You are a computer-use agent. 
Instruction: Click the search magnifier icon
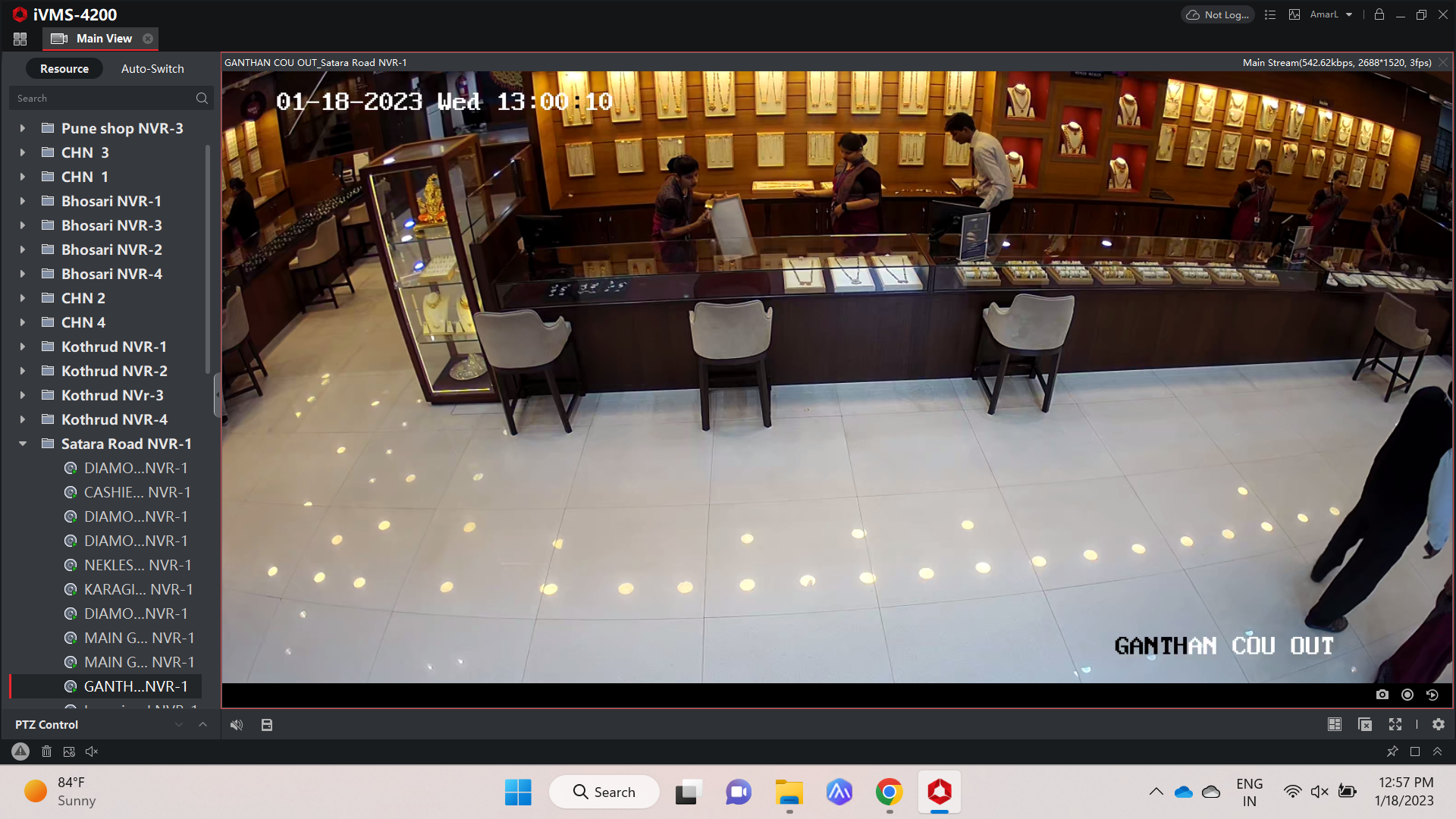(202, 98)
